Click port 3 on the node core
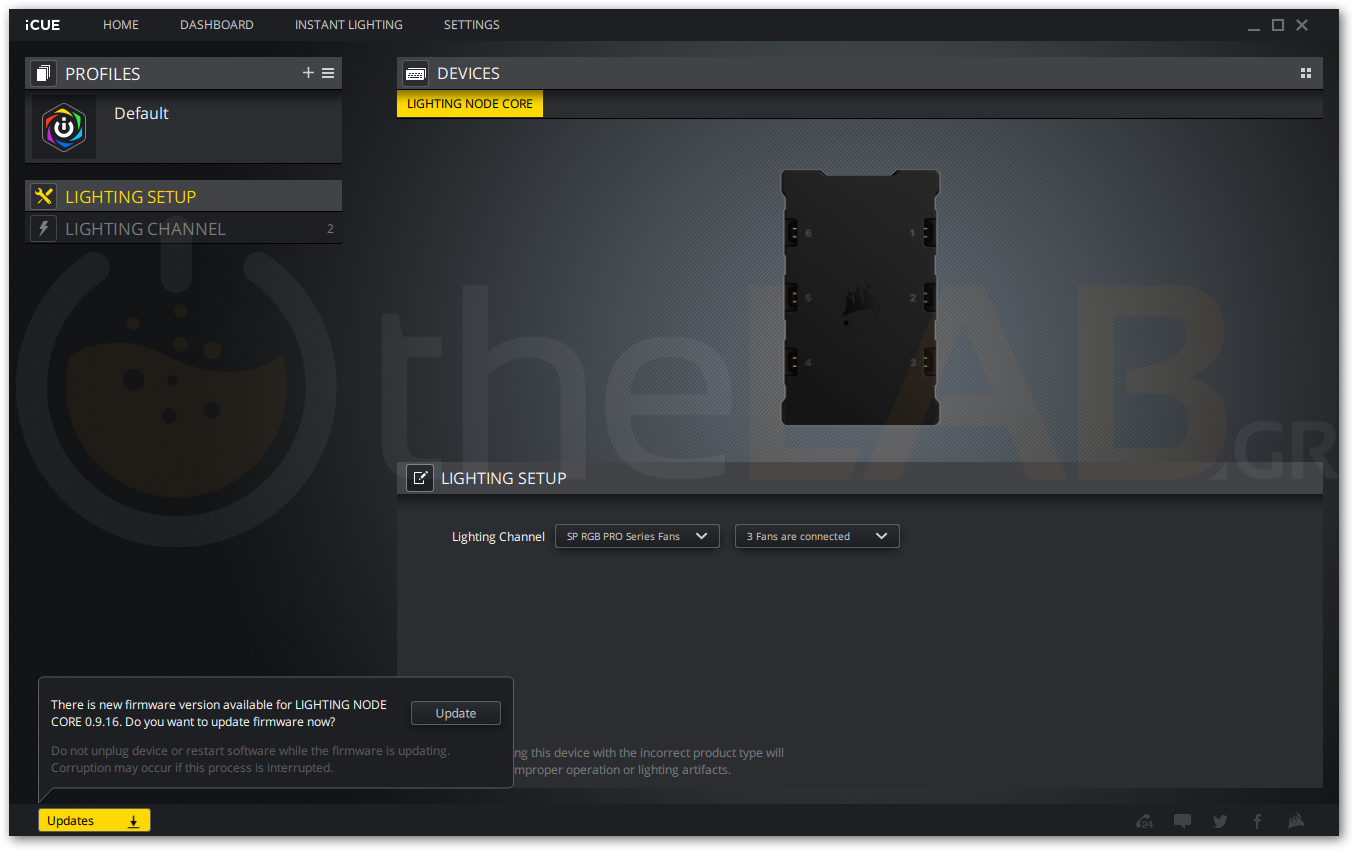Image resolution: width=1353 pixels, height=850 pixels. 927,362
